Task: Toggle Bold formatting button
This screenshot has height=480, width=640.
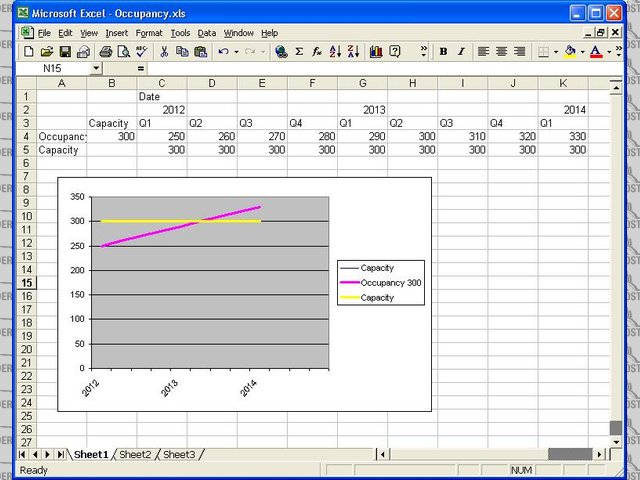Action: click(443, 51)
